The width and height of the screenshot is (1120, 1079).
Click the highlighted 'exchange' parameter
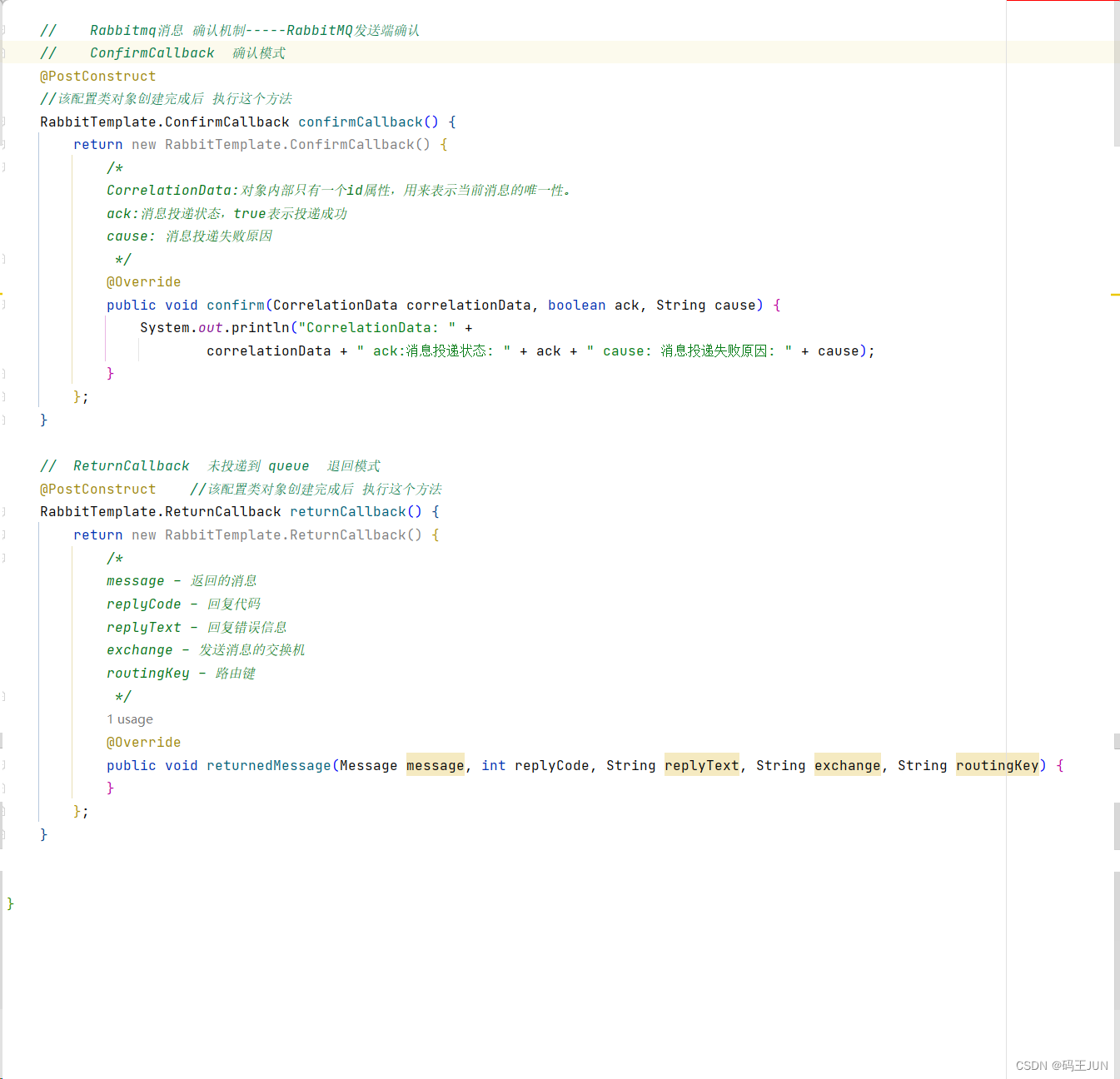point(847,765)
